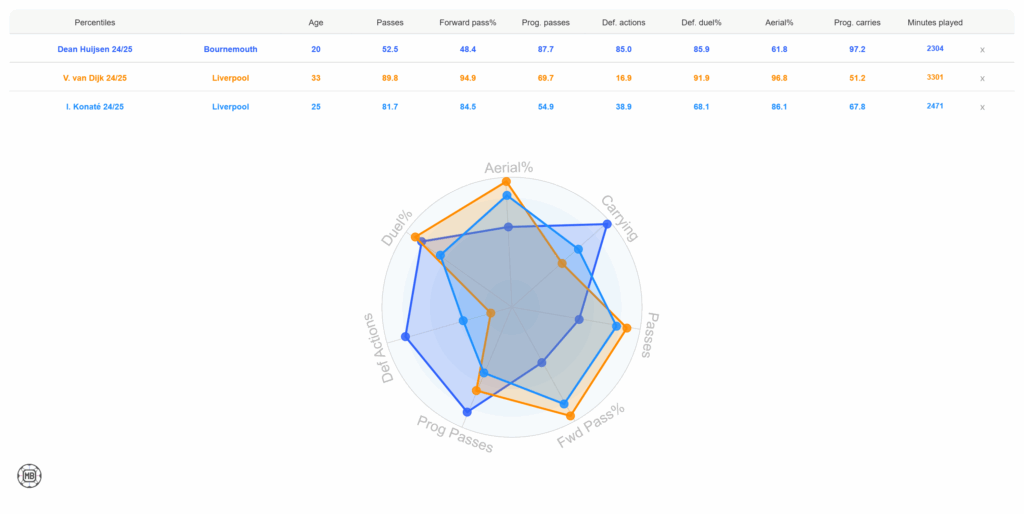Viewport: 1024px width, 514px height.
Task: Click the dark blue Prog Passes radar point
Action: click(467, 412)
